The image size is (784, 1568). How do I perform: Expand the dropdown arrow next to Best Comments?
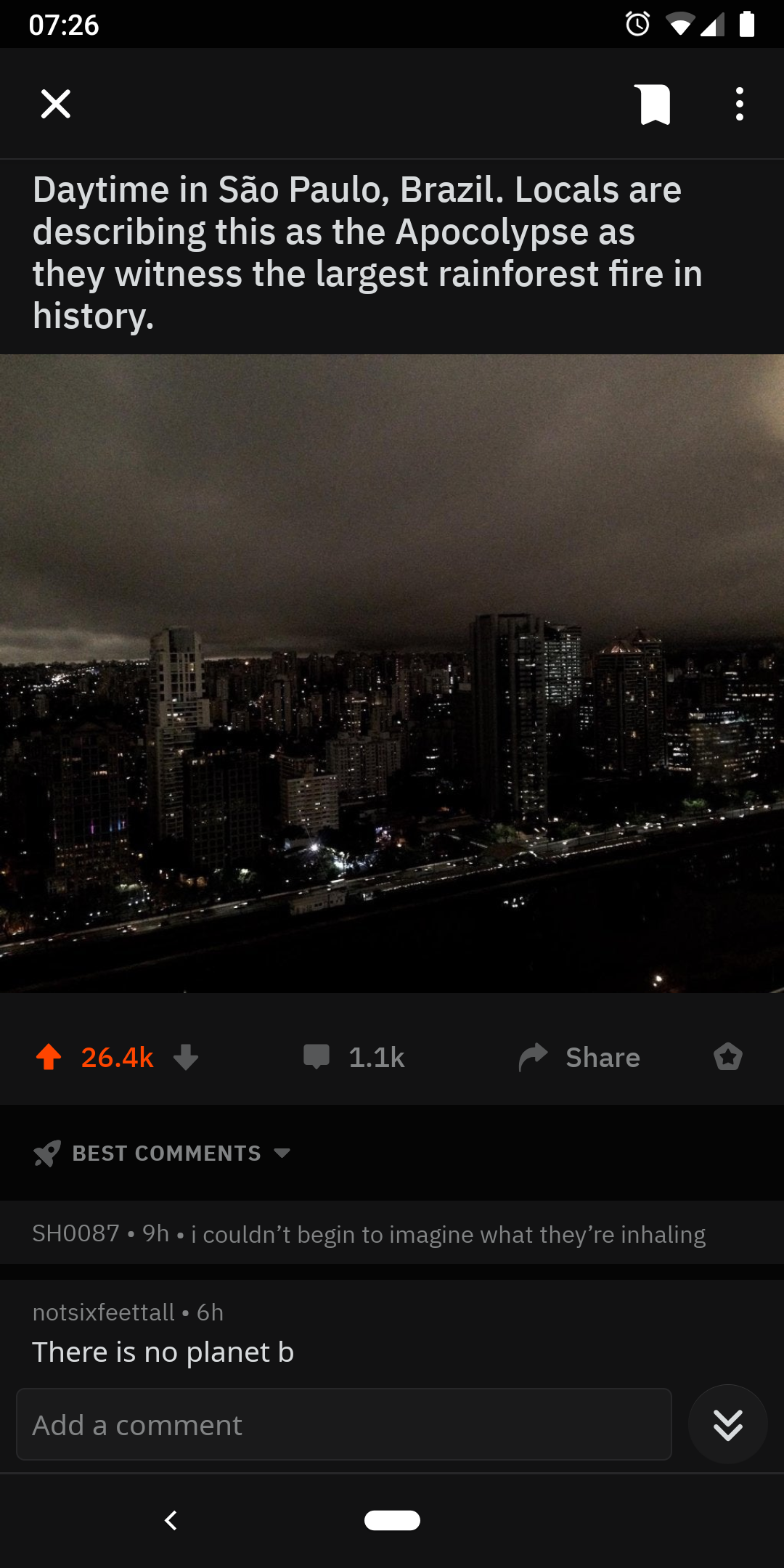click(x=282, y=1153)
